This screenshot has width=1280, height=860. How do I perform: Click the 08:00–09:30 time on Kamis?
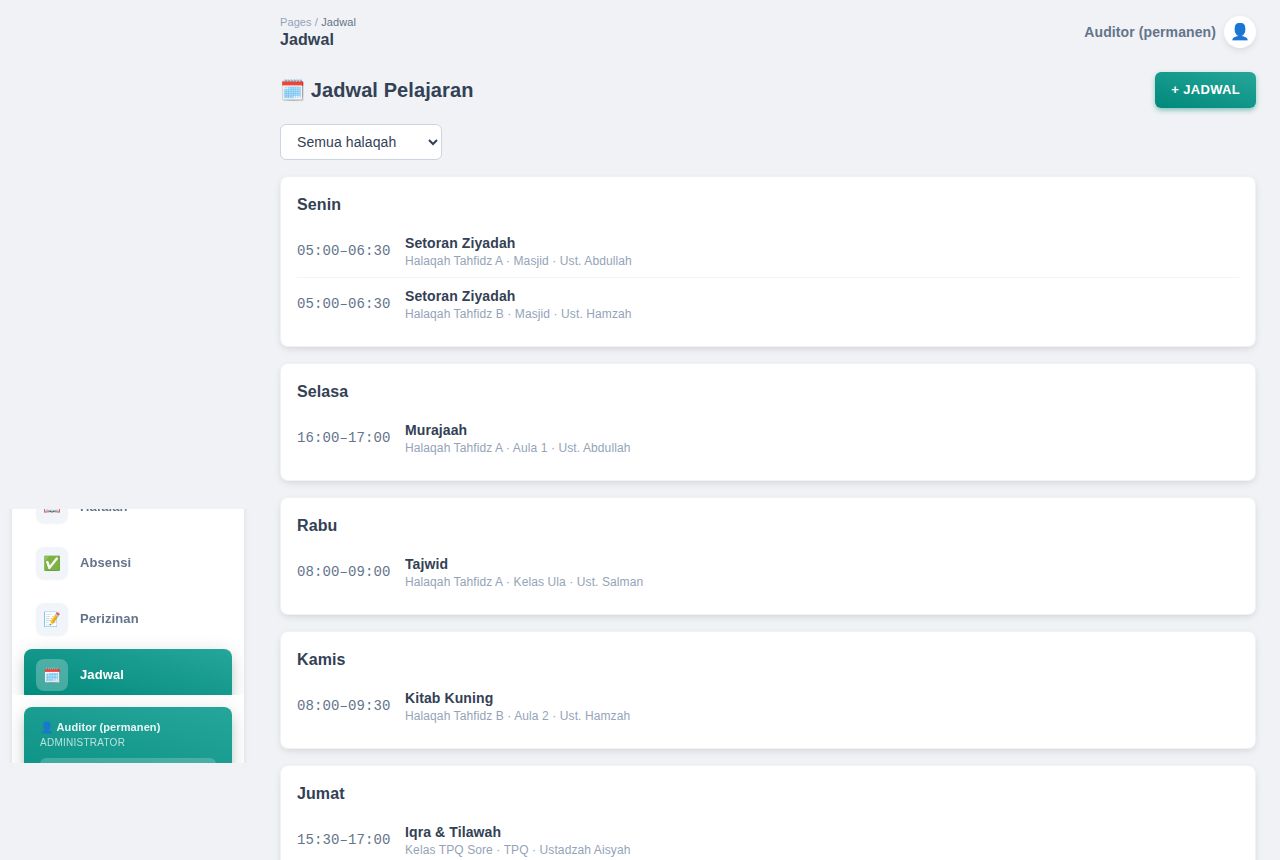(344, 706)
